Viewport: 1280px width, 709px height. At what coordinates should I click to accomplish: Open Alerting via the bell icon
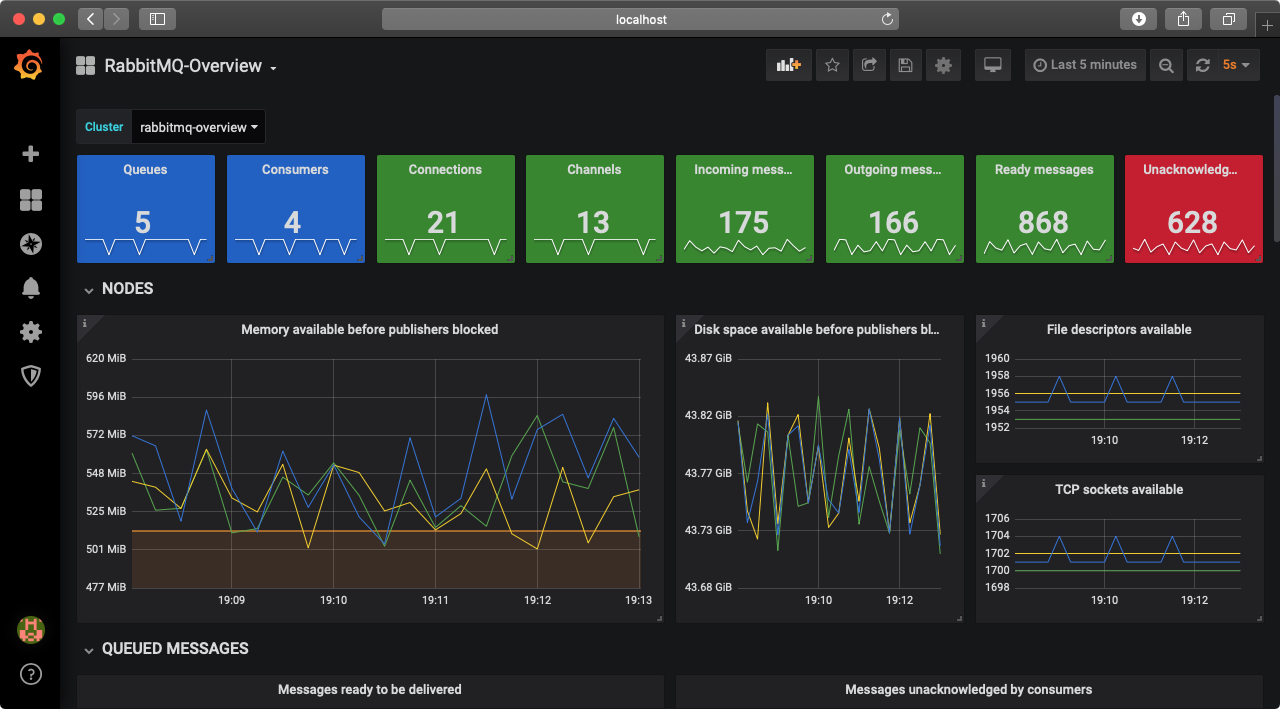click(30, 287)
